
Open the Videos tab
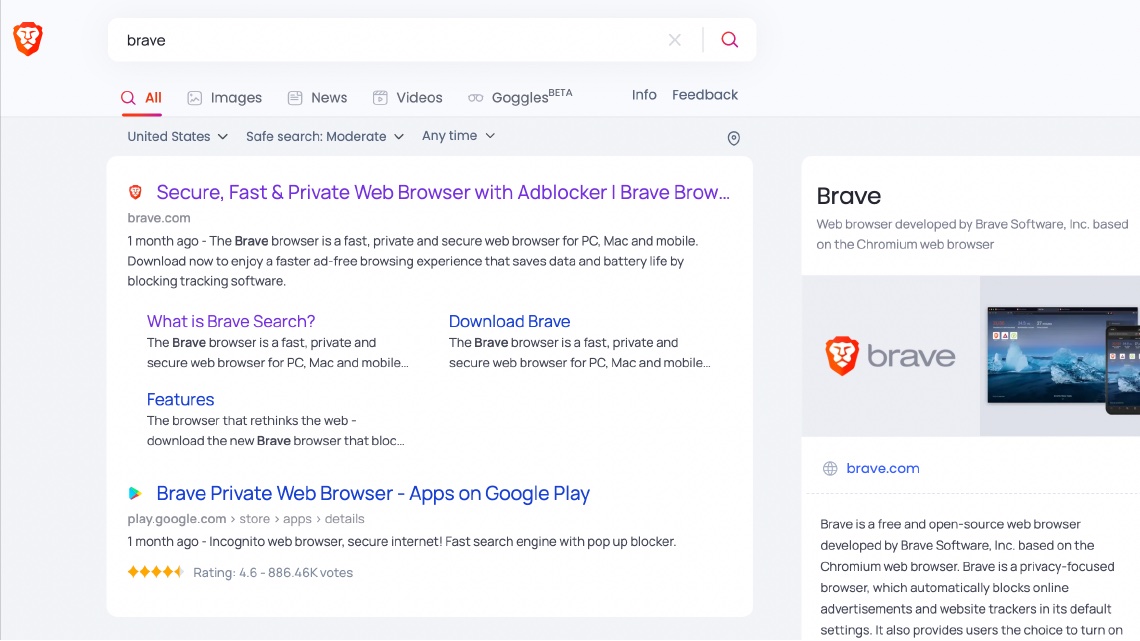[407, 97]
